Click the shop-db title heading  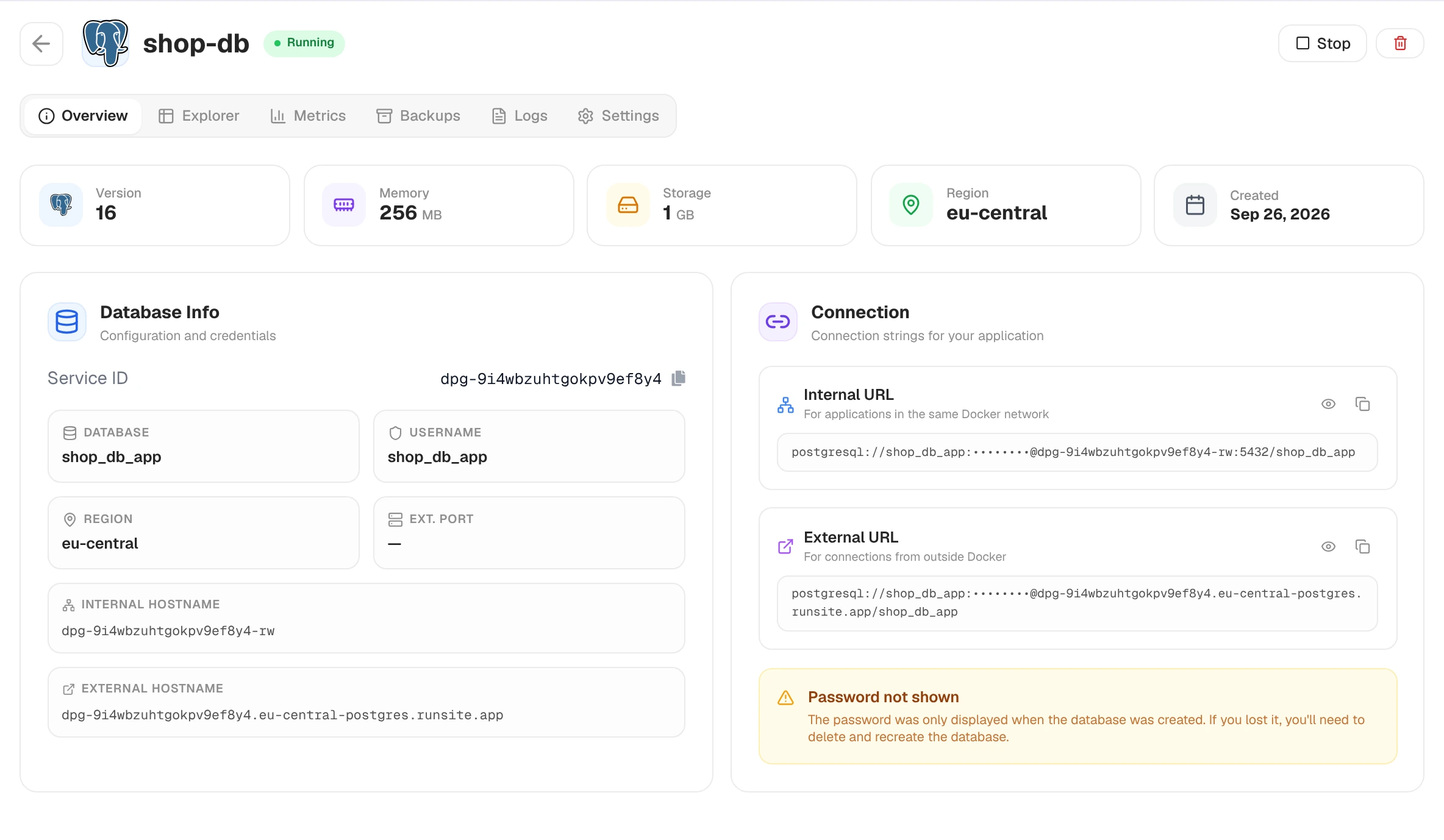[x=196, y=43]
